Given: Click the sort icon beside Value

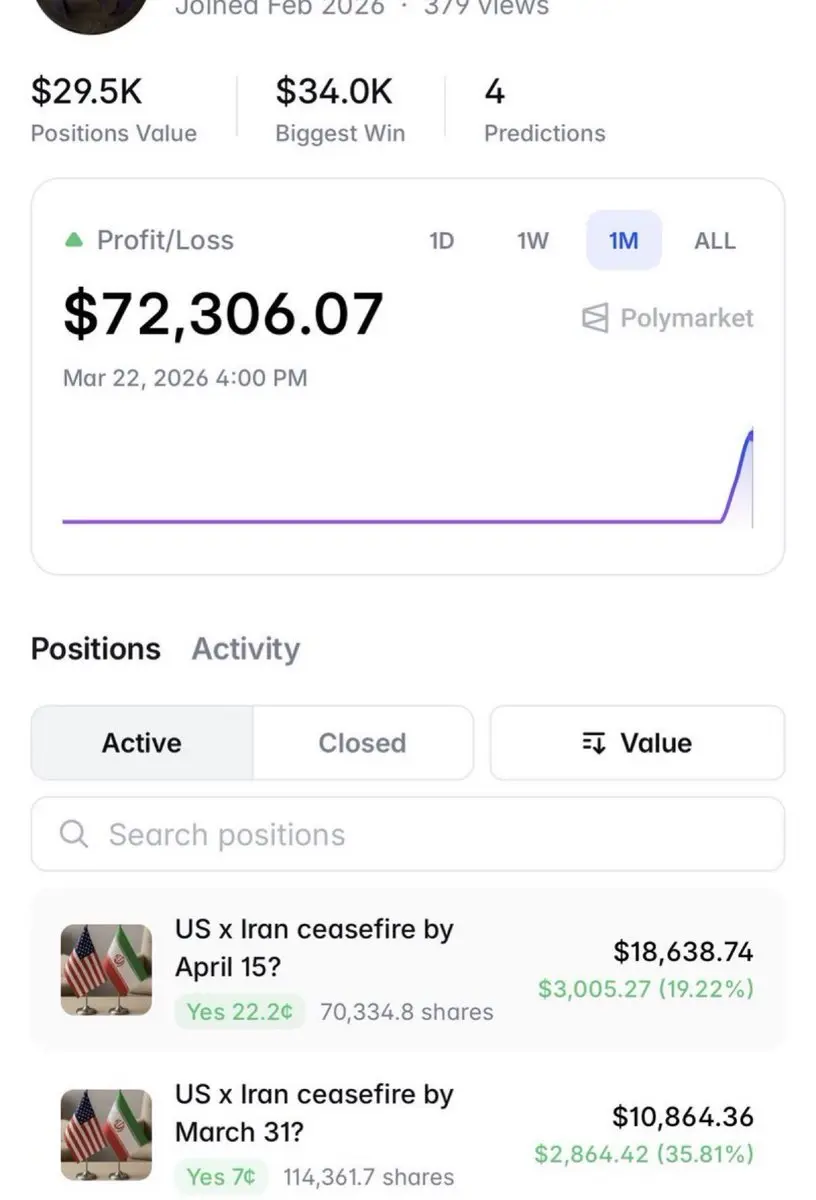Looking at the screenshot, I should pos(594,743).
